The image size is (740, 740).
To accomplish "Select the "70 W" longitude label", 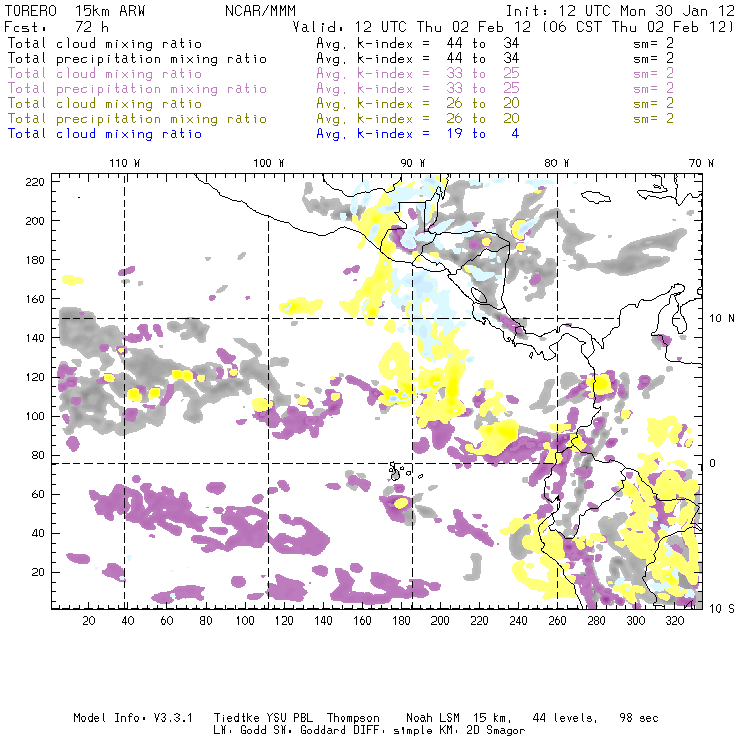I will pos(701,163).
